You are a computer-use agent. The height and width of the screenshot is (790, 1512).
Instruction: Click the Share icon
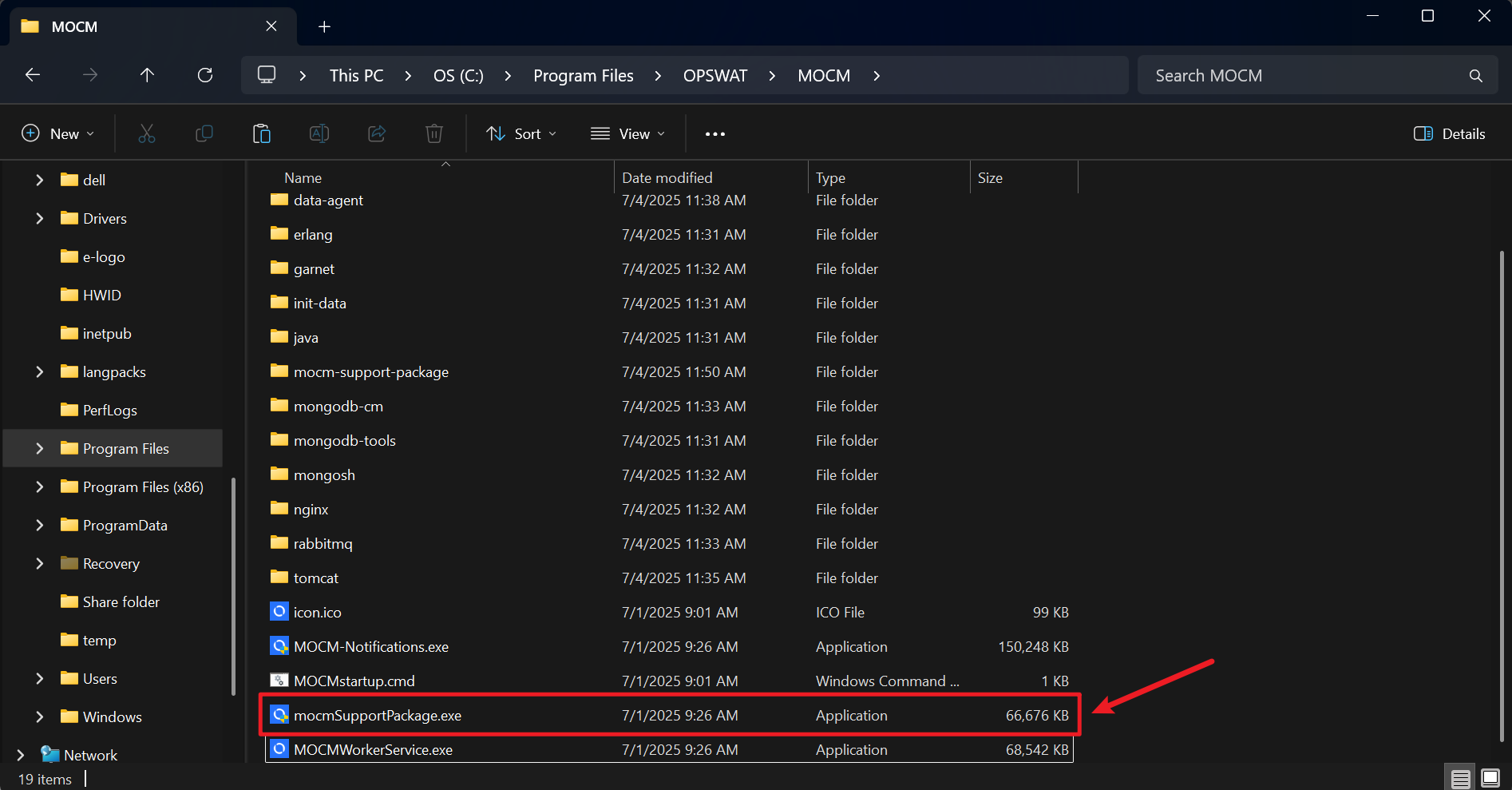point(377,133)
